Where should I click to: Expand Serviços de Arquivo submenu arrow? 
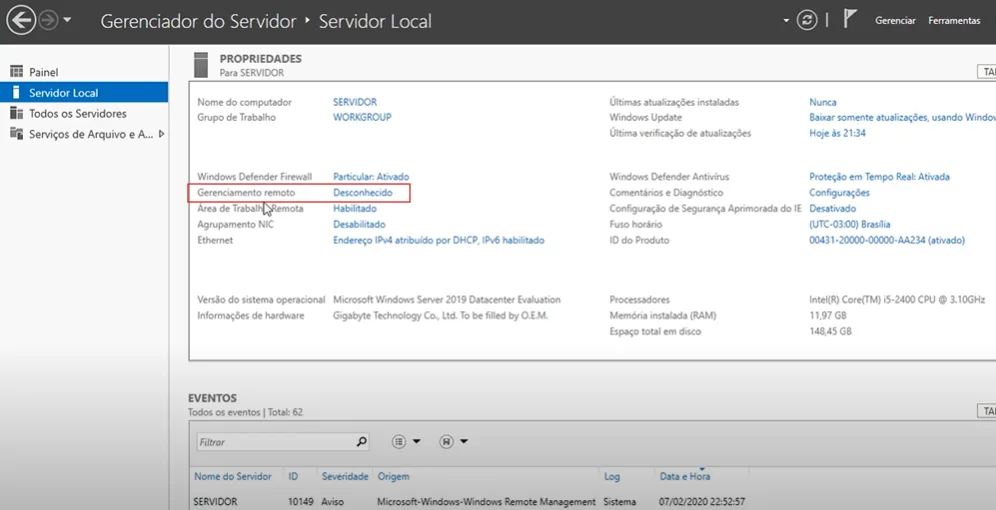(161, 134)
